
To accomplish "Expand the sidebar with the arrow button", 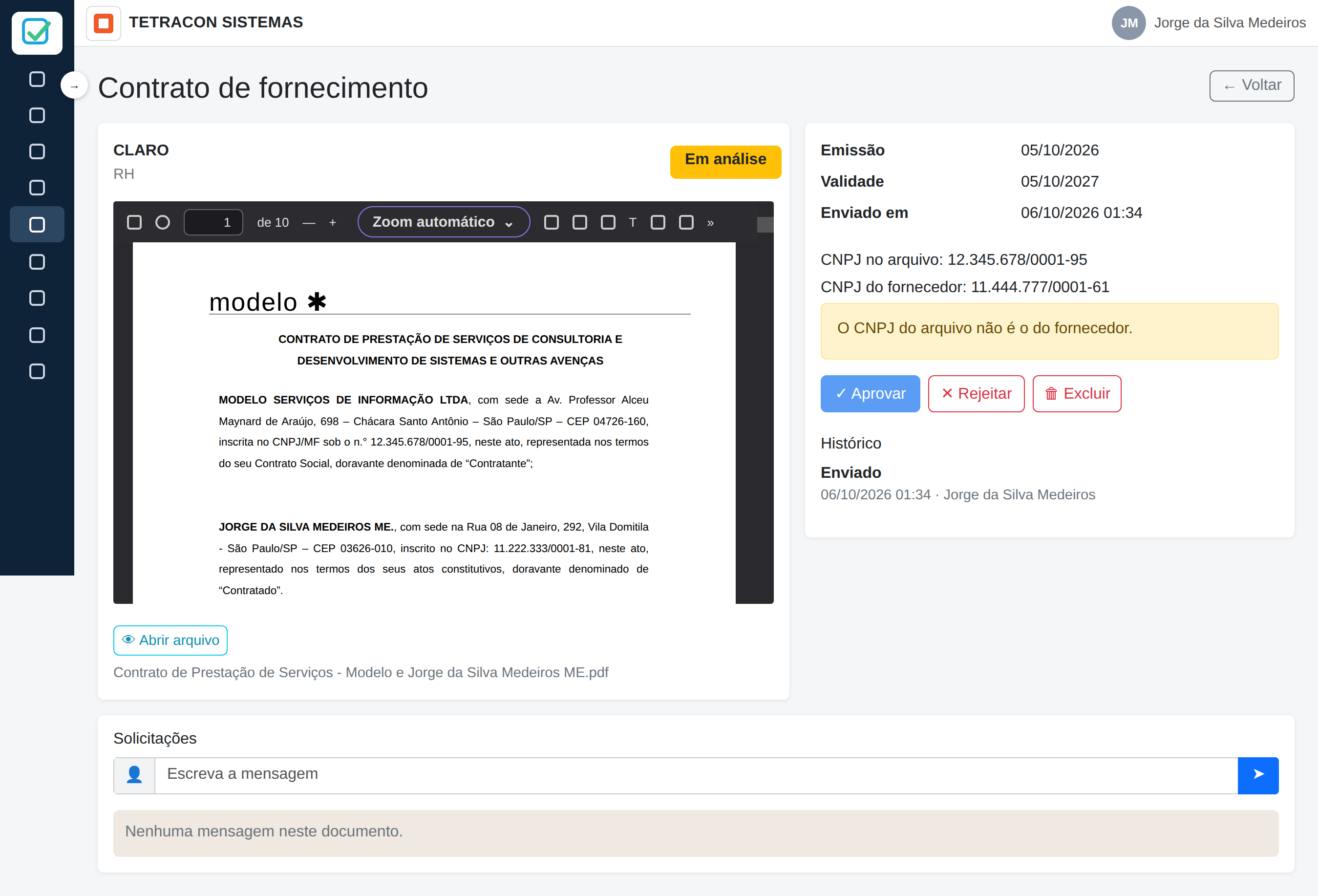I will click(x=74, y=86).
